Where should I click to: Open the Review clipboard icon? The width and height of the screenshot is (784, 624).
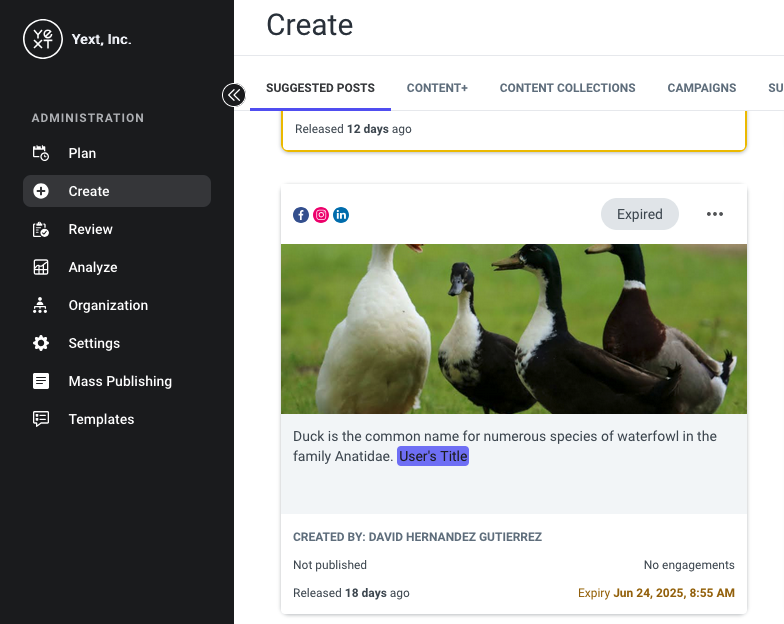pos(40,229)
